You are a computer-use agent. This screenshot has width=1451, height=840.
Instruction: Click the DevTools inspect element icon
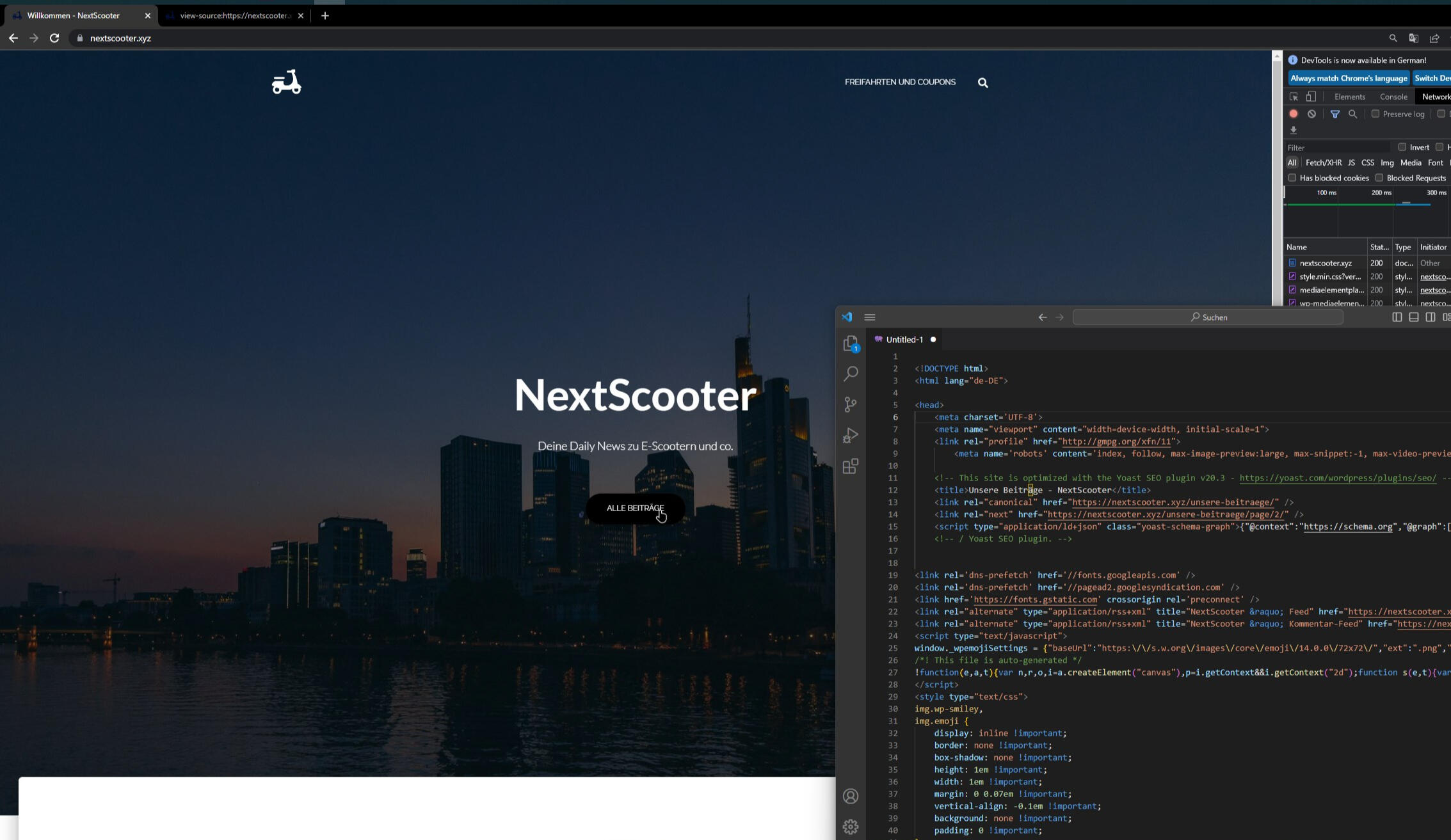[1294, 97]
